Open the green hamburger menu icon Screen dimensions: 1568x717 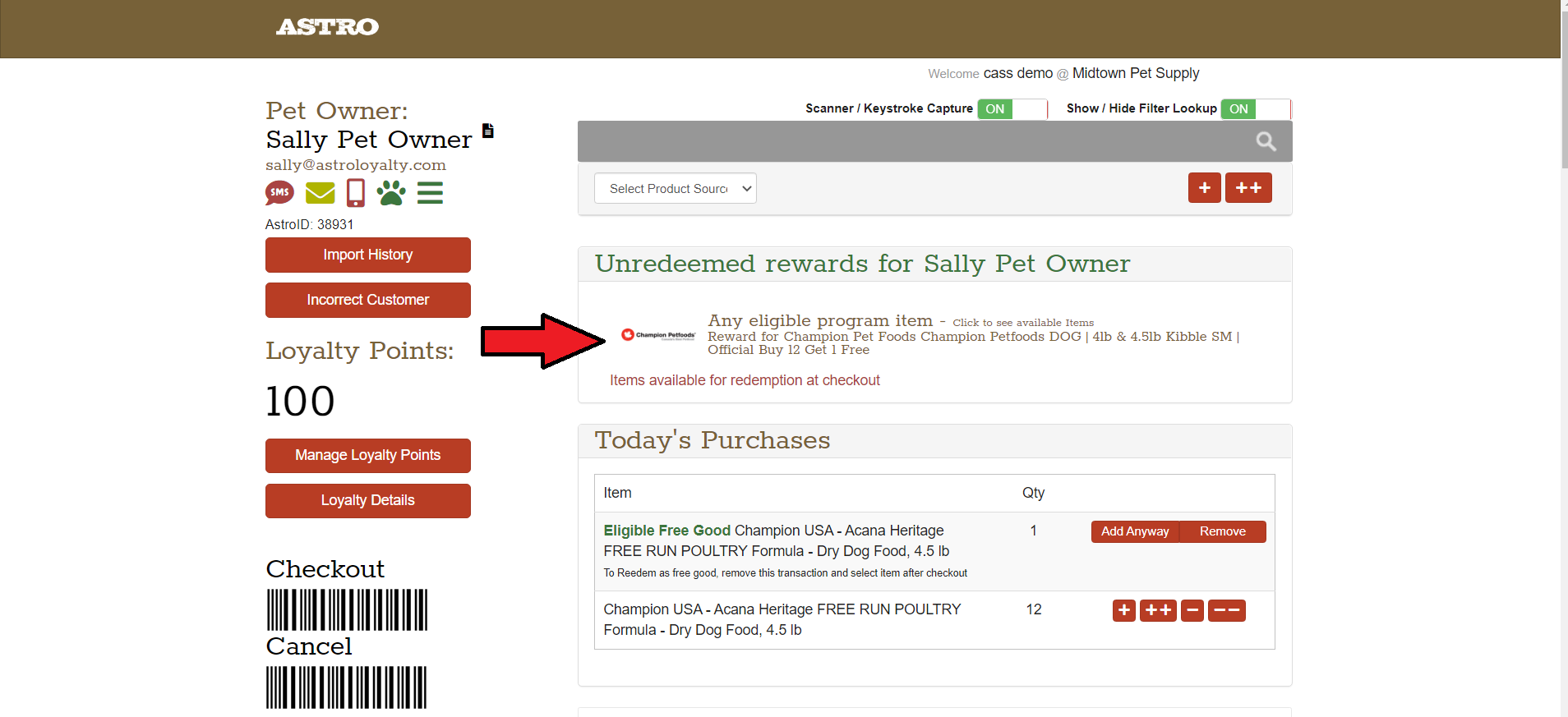pyautogui.click(x=430, y=193)
